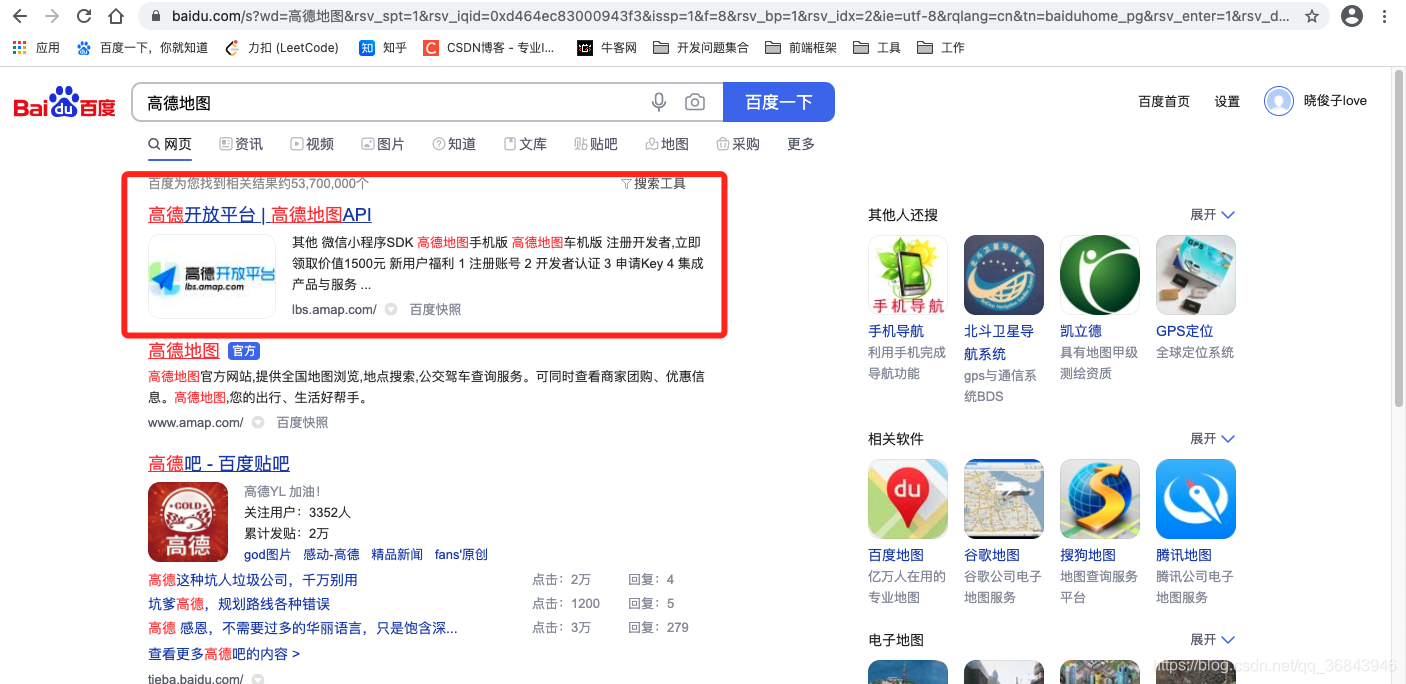This screenshot has height=684, width=1406.
Task: Click the 百度一下 search button
Action: point(779,101)
